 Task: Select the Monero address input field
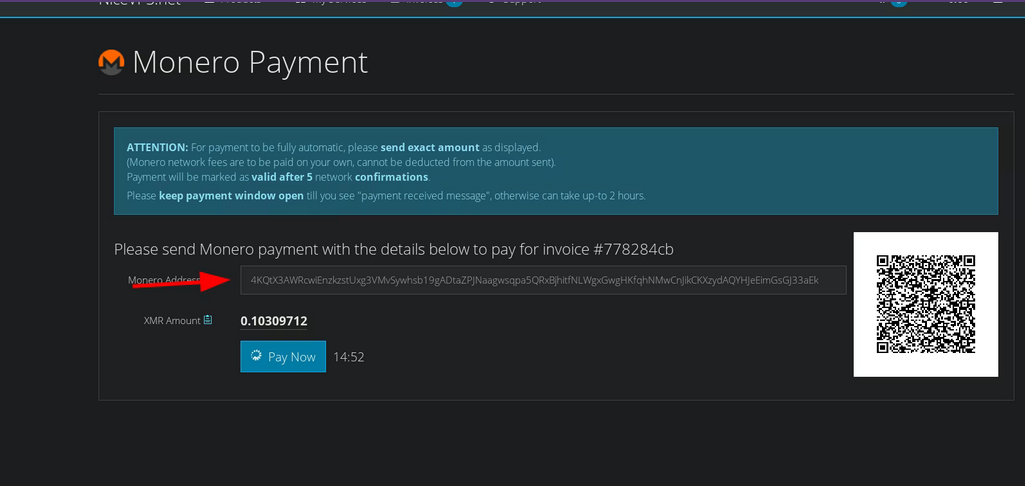tap(543, 280)
